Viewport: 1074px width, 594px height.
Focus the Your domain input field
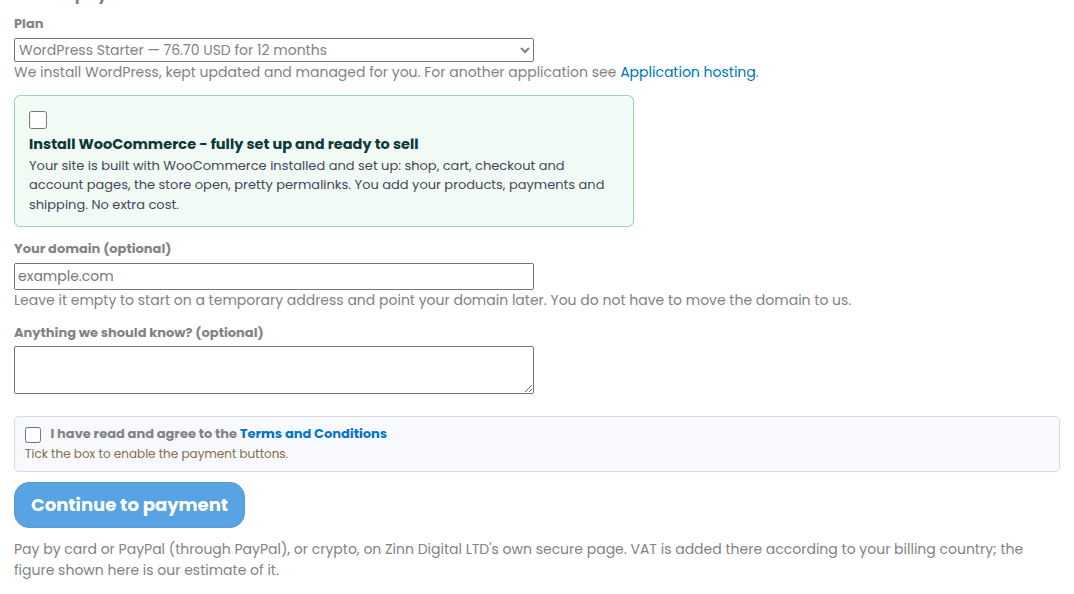pos(273,276)
